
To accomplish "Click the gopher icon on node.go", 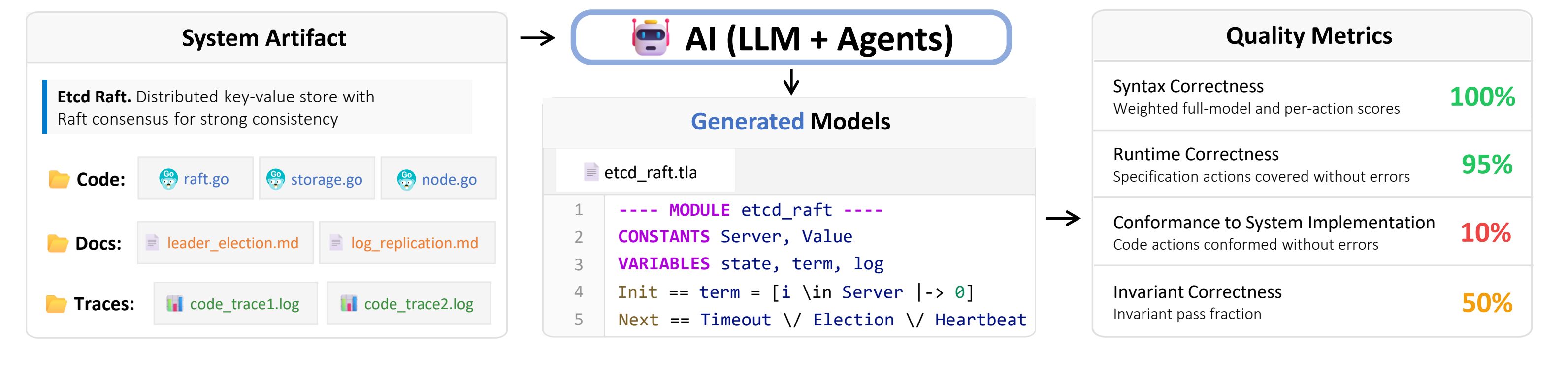I will click(406, 179).
